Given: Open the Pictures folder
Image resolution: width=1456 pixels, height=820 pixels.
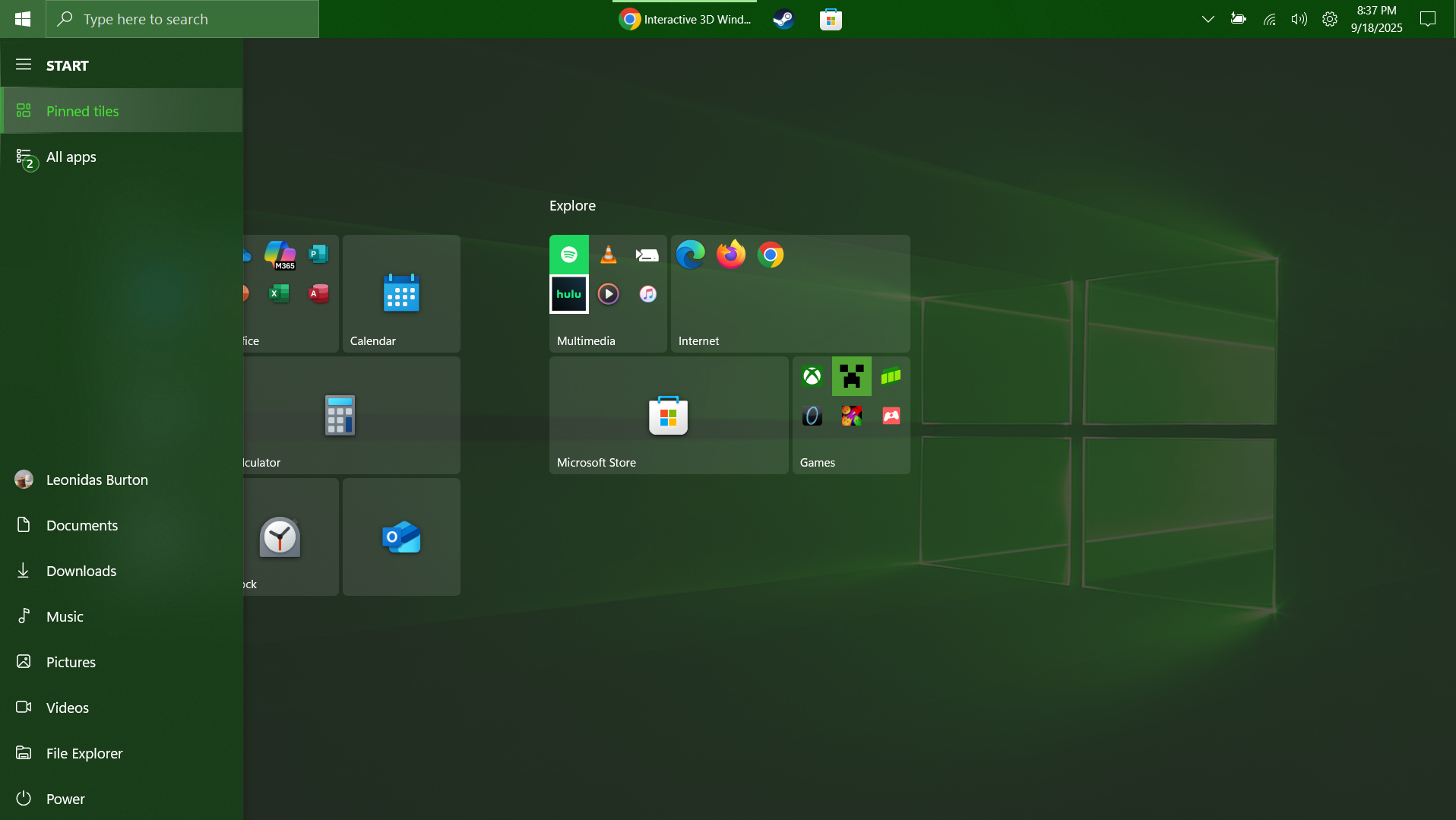Looking at the screenshot, I should coord(122,662).
